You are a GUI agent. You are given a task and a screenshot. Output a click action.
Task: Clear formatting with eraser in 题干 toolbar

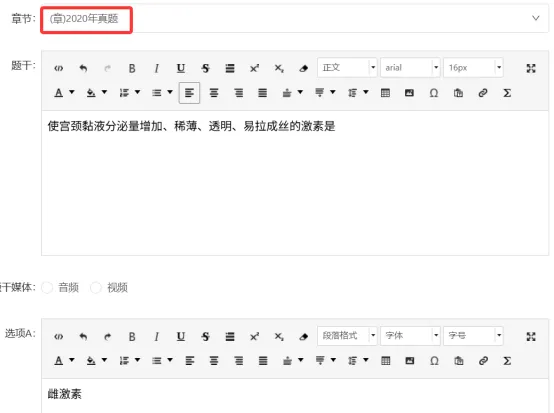coord(303,68)
